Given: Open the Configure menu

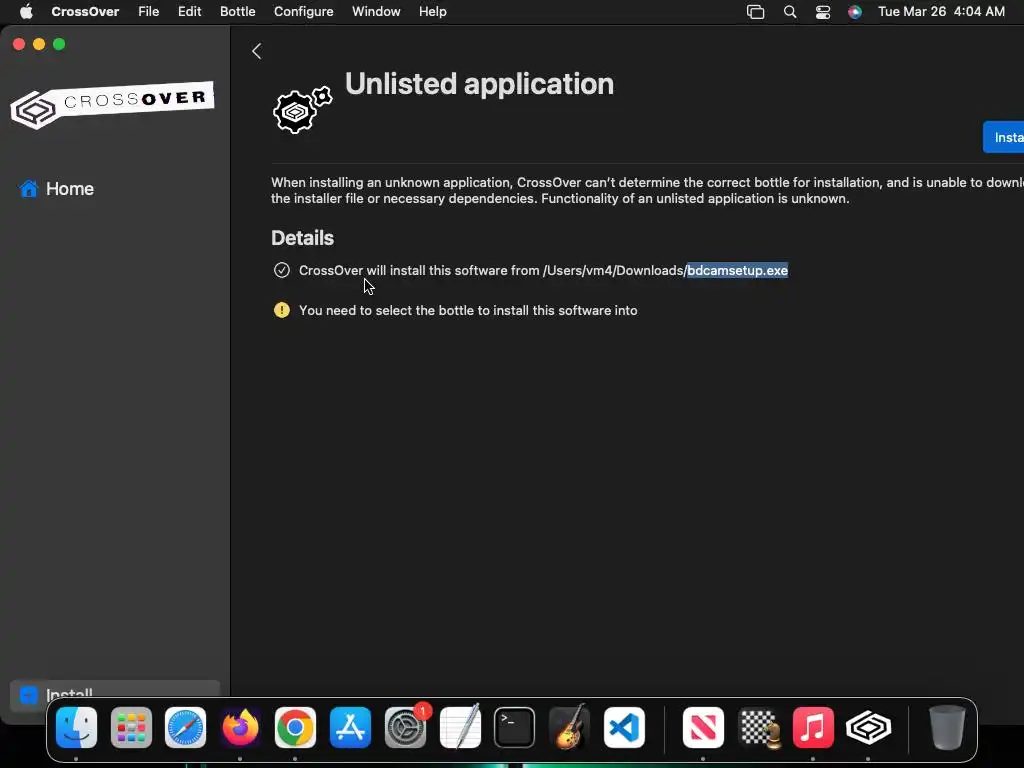Looking at the screenshot, I should pos(304,12).
